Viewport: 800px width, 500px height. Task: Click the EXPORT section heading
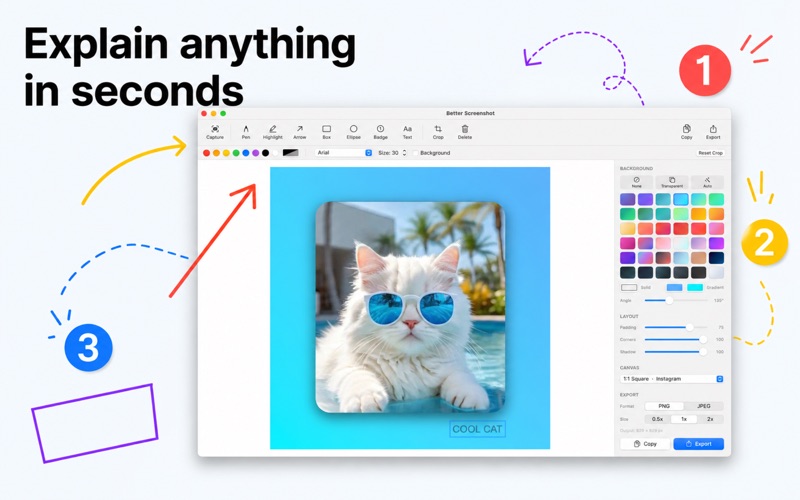coord(629,395)
